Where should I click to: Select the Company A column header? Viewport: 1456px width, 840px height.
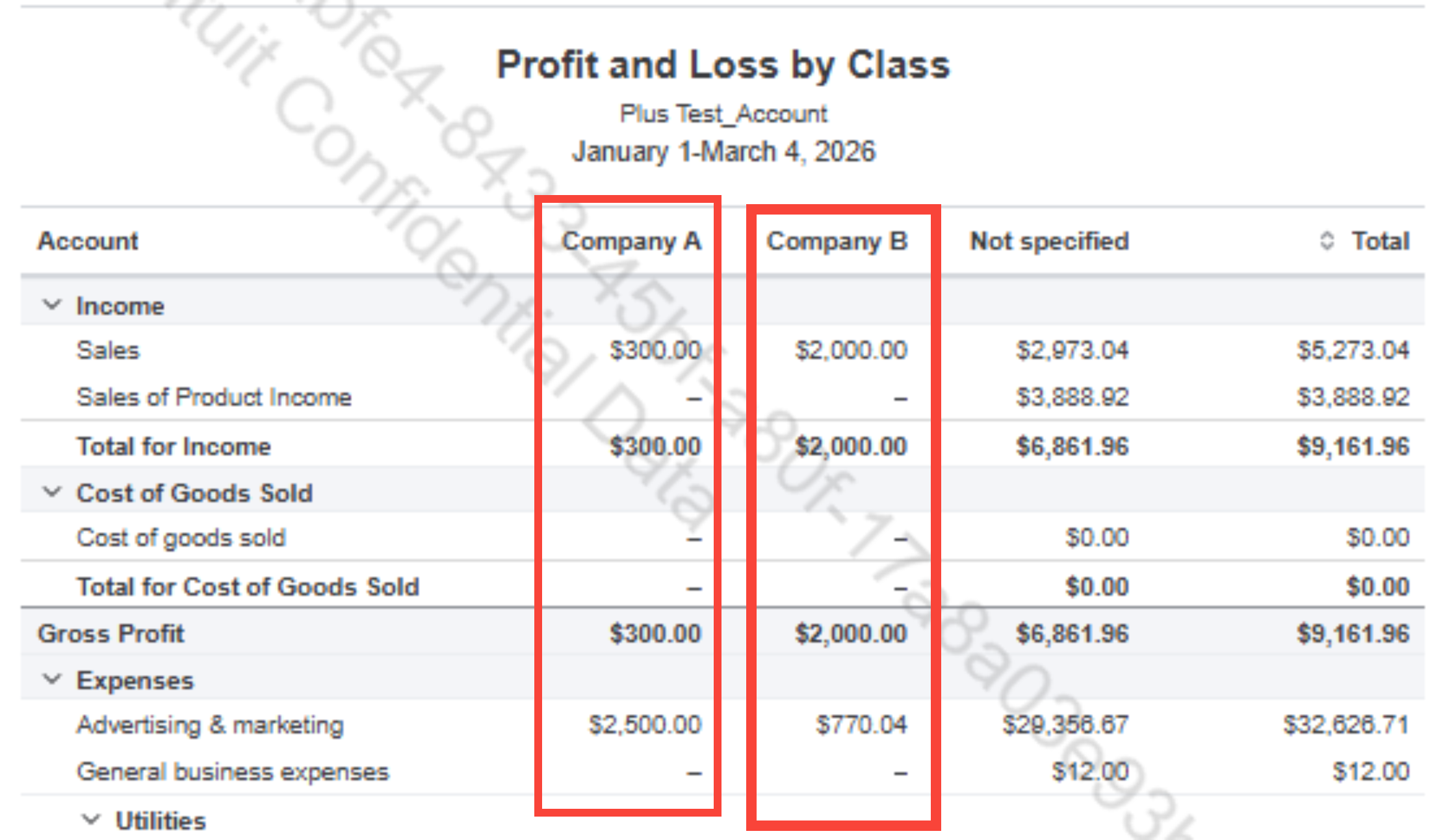(631, 241)
